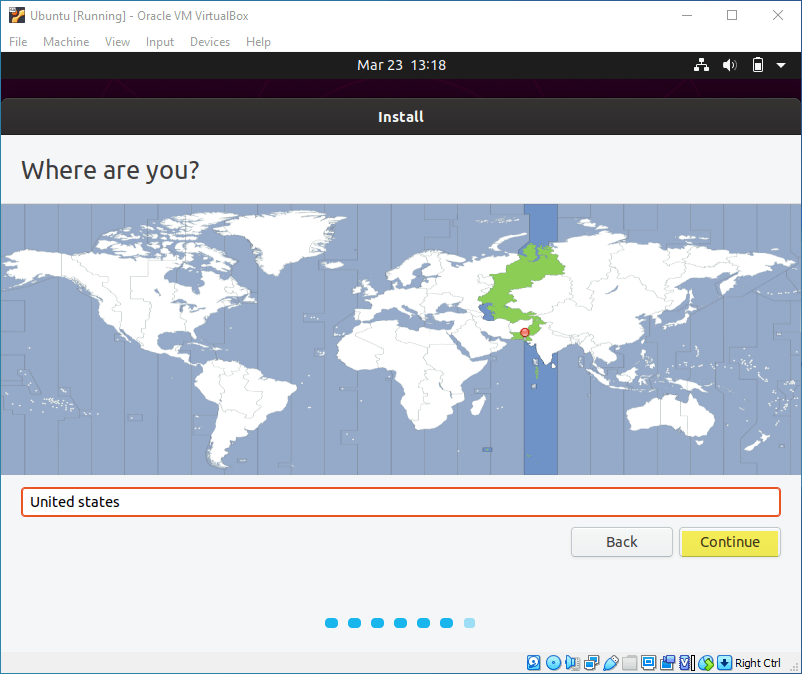Click the Install window title
This screenshot has width=802, height=674.
[401, 117]
